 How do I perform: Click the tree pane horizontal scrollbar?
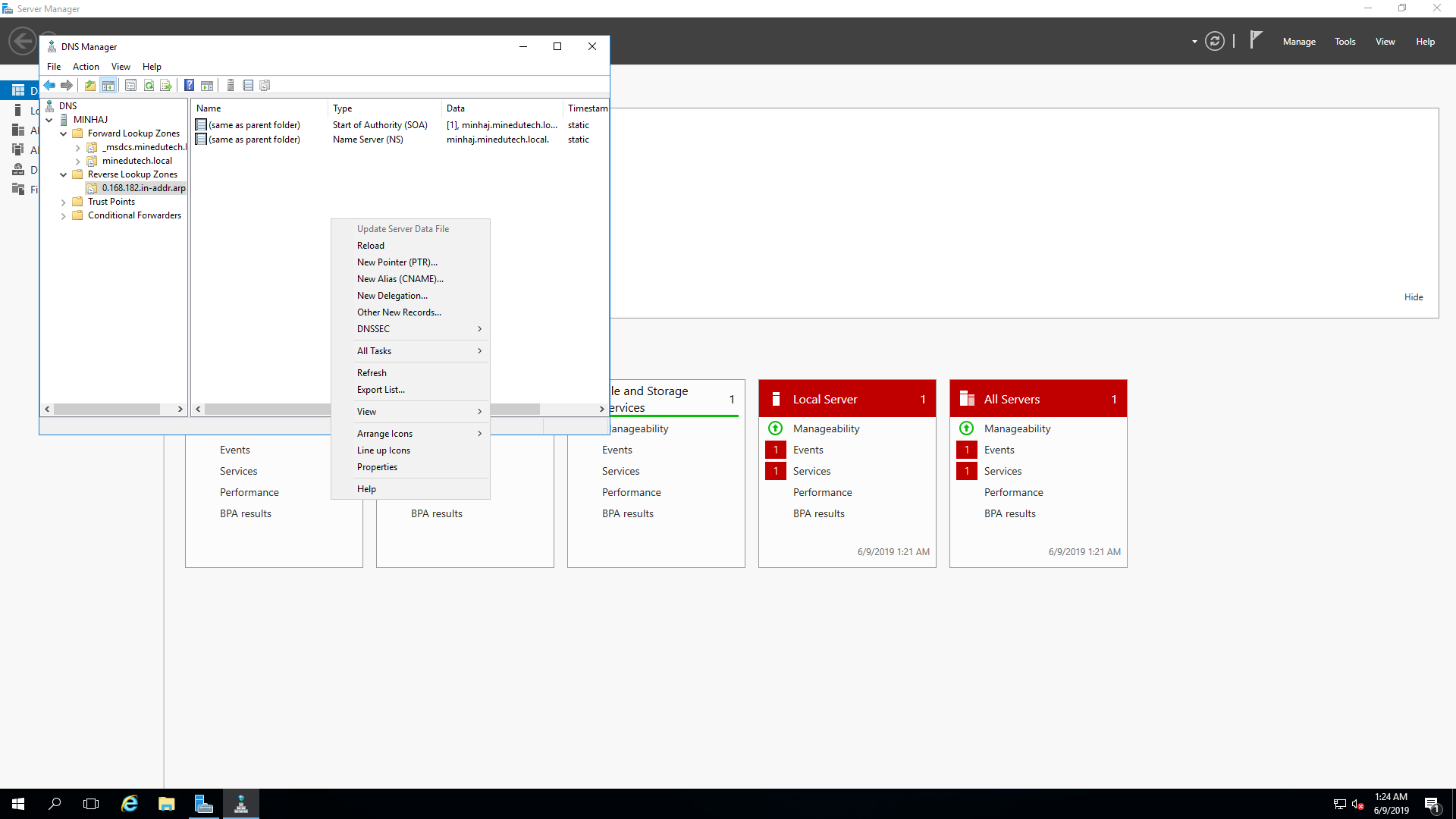[106, 409]
